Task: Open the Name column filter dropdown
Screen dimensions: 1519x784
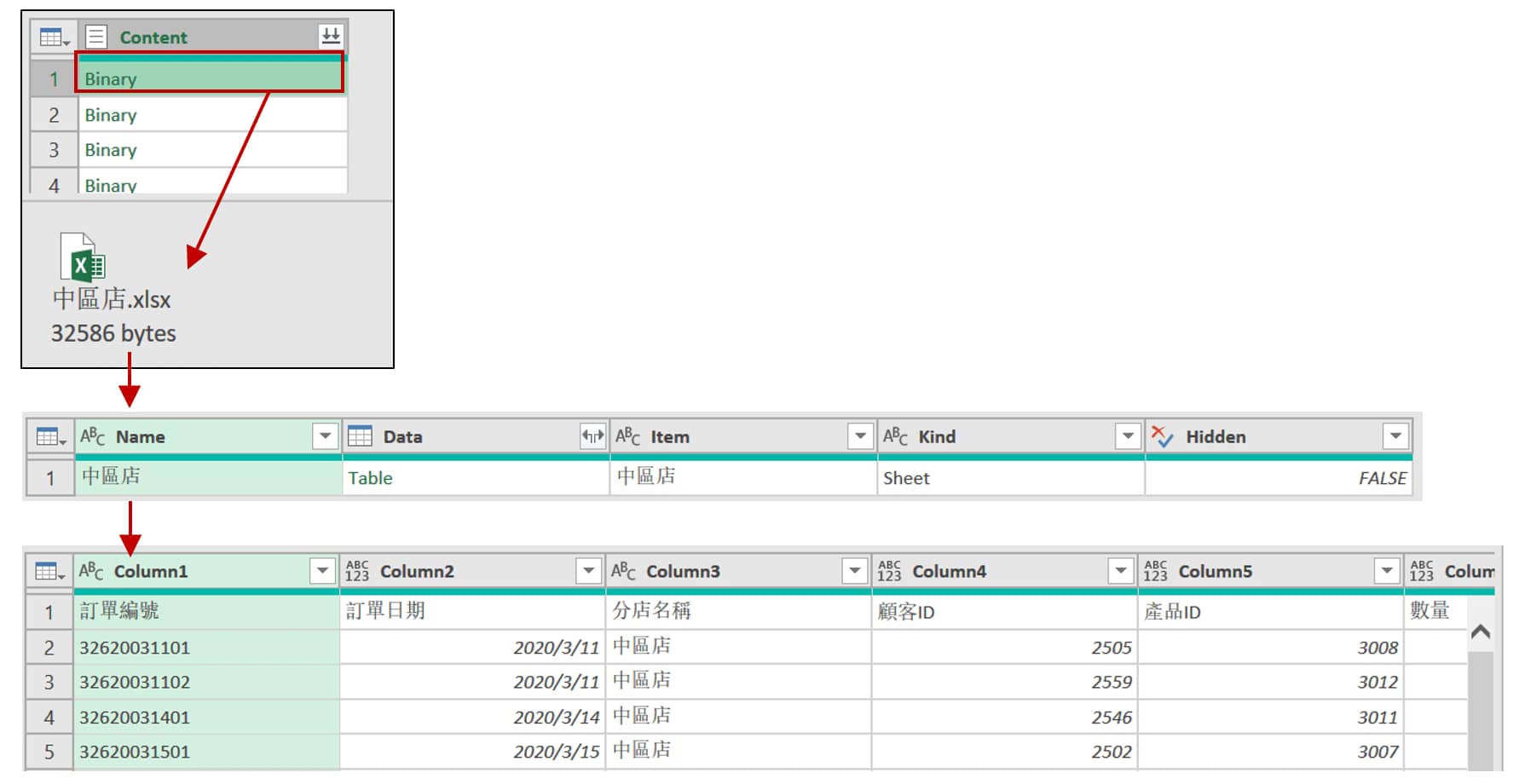Action: (x=325, y=436)
